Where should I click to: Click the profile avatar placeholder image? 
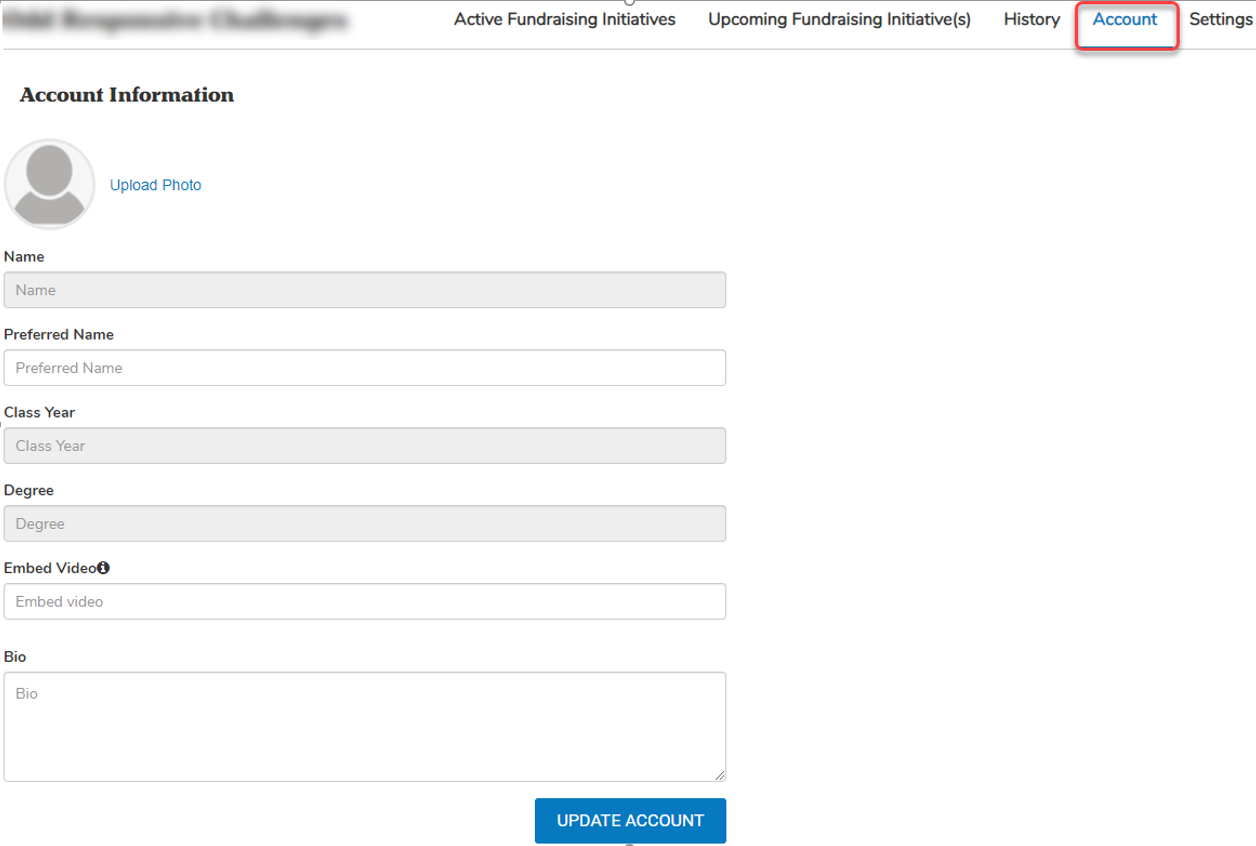tap(50, 184)
